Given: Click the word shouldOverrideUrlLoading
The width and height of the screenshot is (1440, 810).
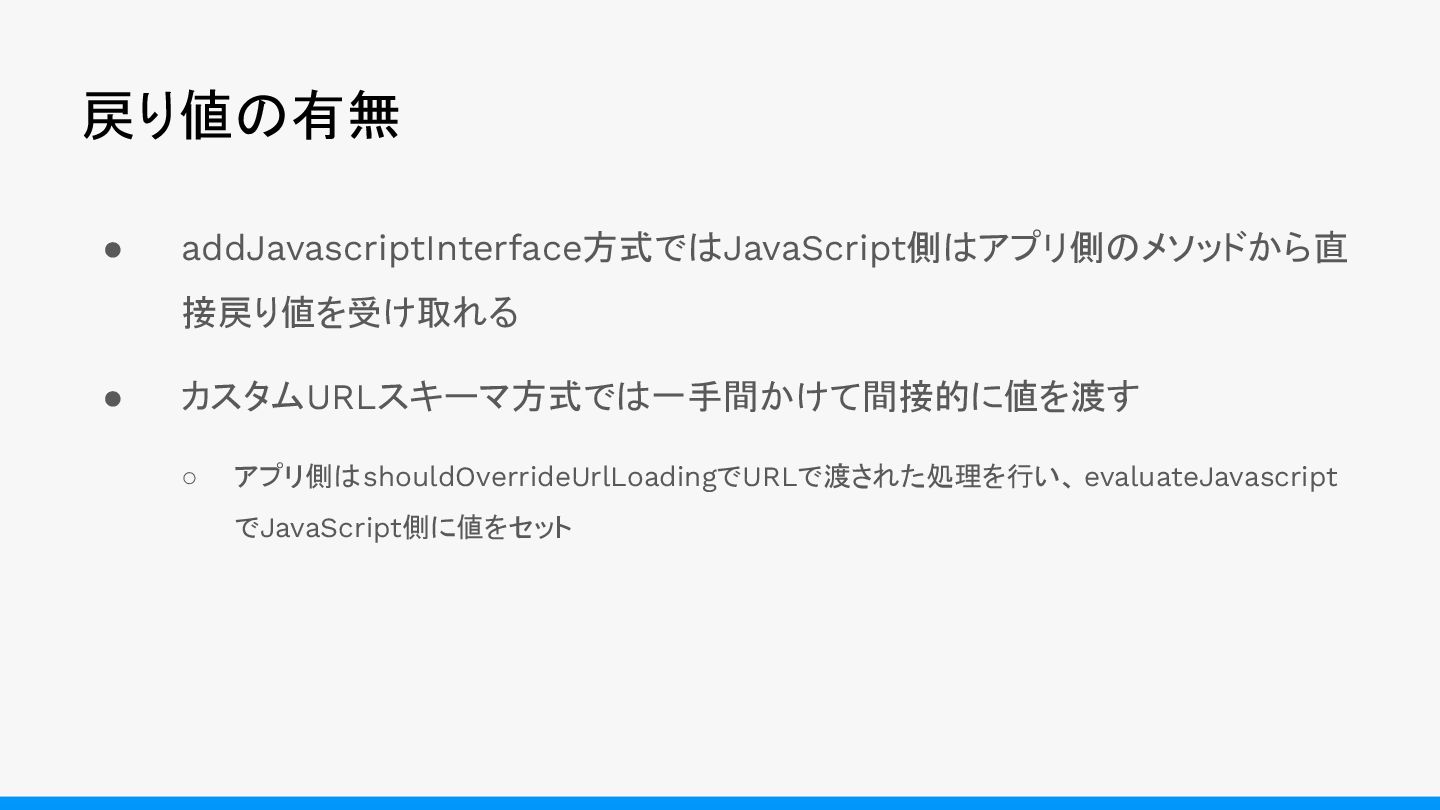Looking at the screenshot, I should pos(541,477).
